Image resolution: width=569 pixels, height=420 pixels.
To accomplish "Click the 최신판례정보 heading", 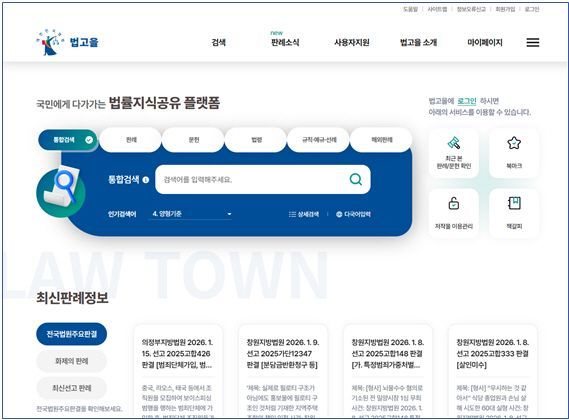I will pos(72,298).
